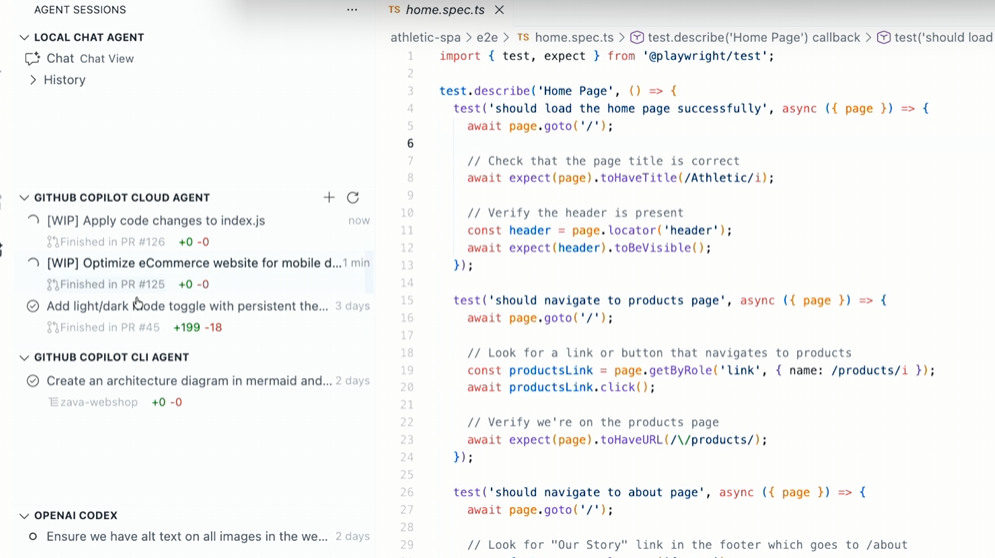Click the new session plus icon
Viewport: 995px width, 558px height.
(329, 198)
